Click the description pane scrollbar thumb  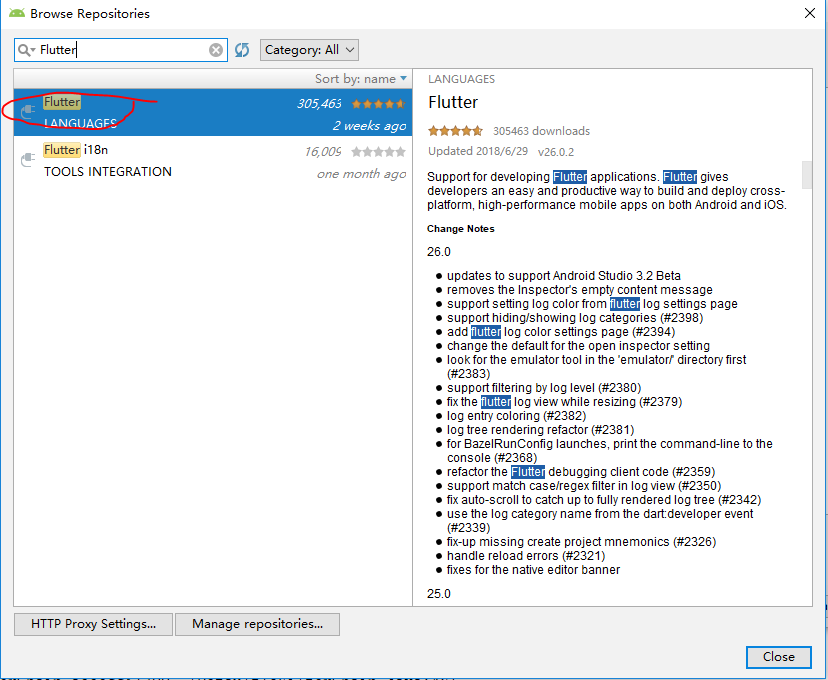tap(806, 175)
